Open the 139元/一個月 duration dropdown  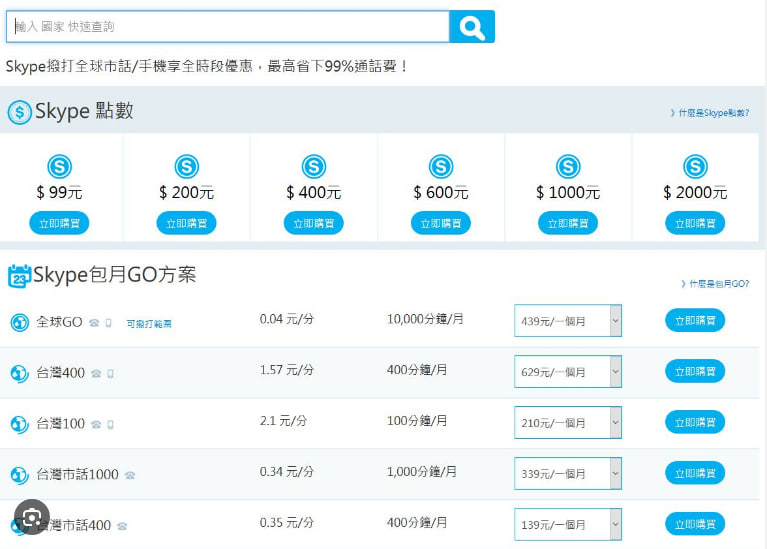pos(568,524)
